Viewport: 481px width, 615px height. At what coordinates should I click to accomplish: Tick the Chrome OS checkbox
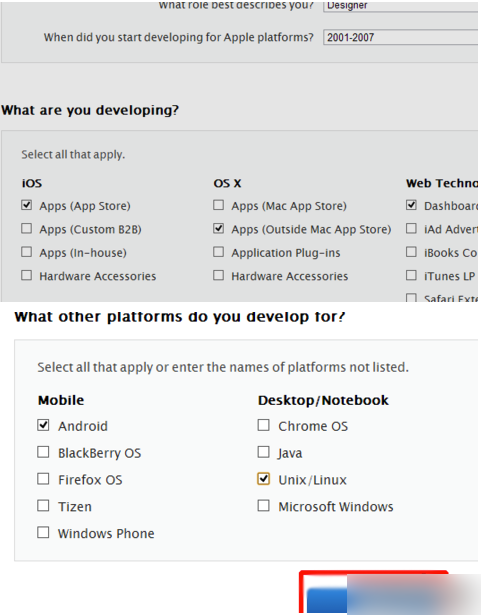264,425
